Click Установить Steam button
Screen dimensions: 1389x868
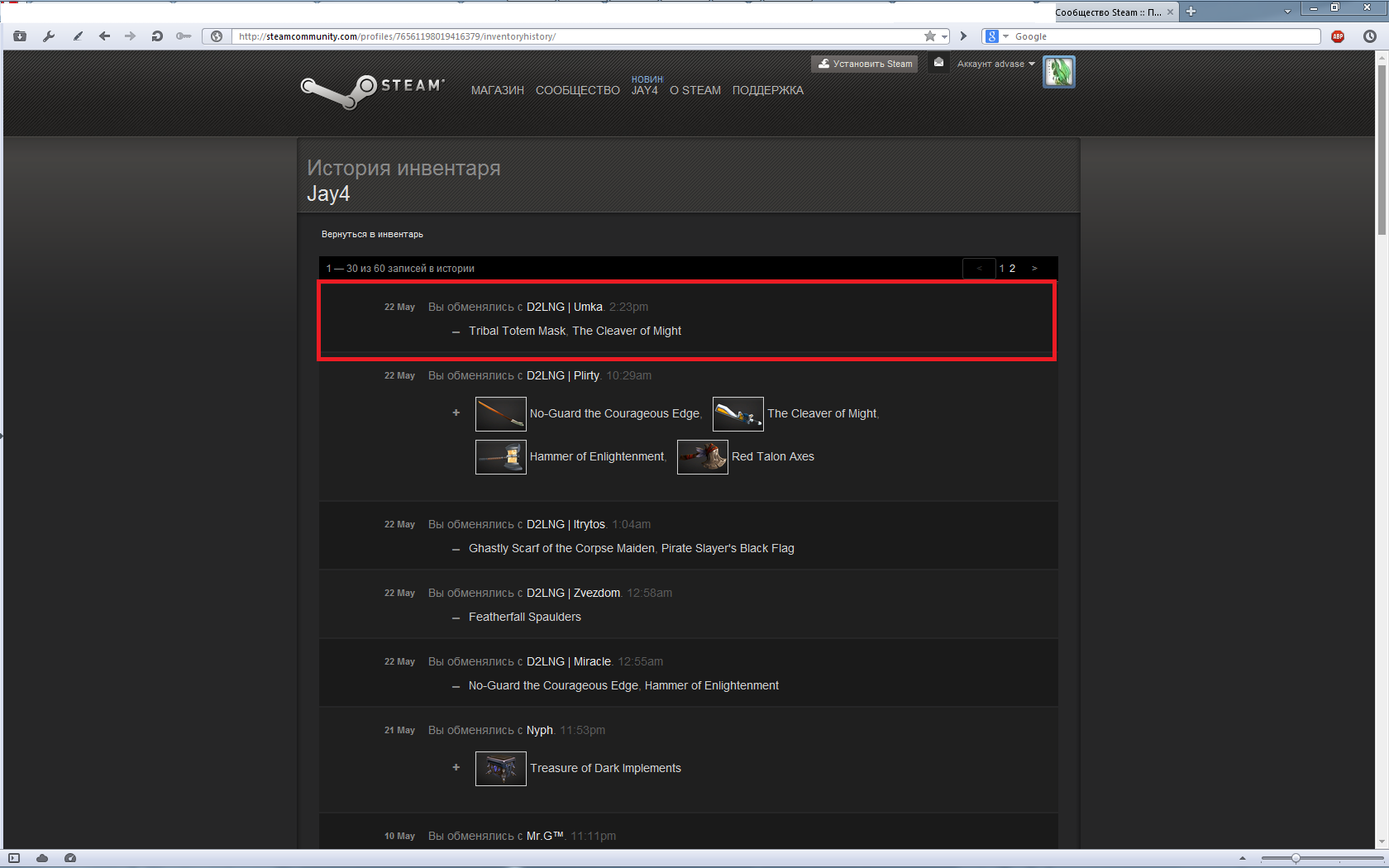point(865,64)
